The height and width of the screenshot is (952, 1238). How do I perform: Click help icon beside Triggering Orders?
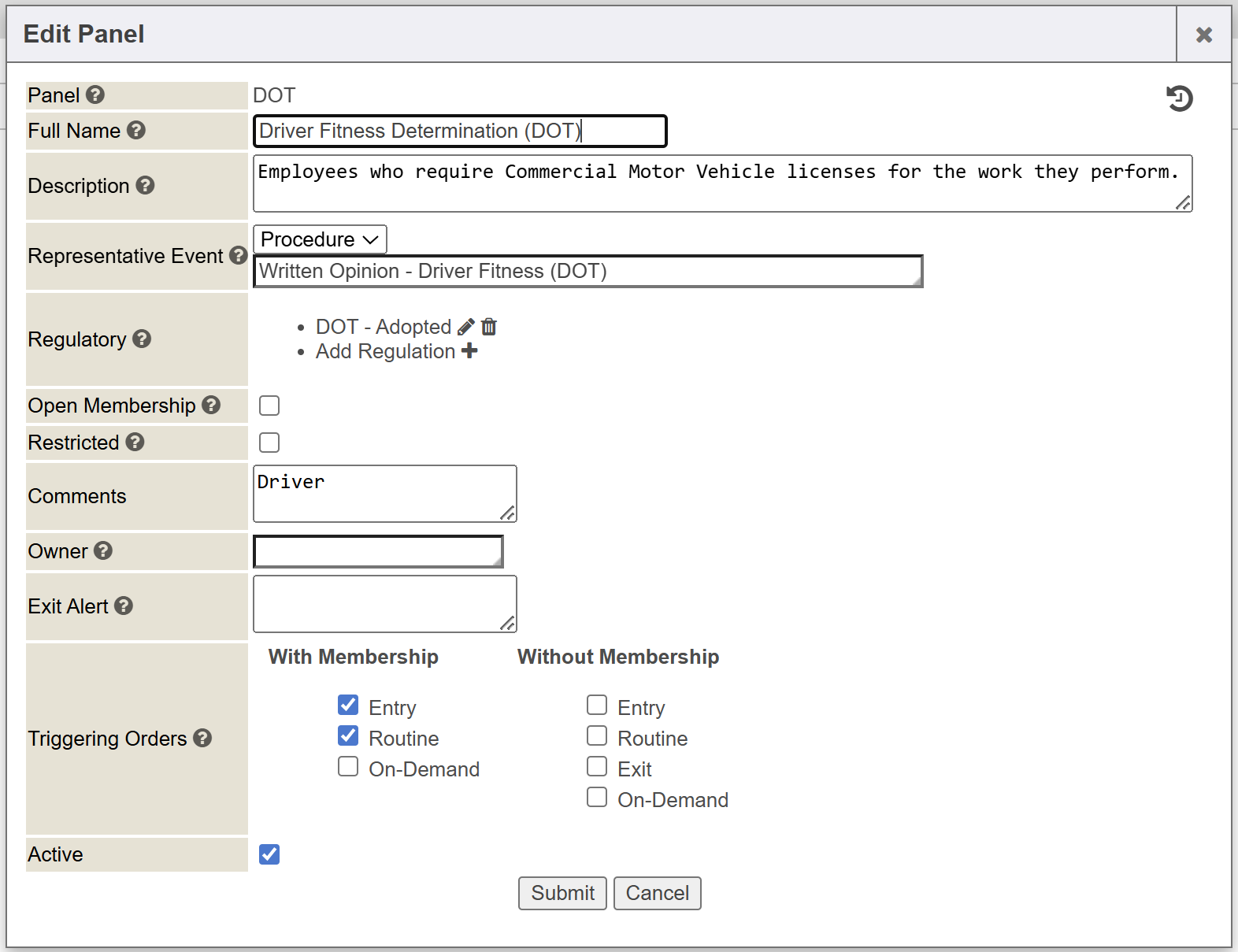(x=202, y=738)
